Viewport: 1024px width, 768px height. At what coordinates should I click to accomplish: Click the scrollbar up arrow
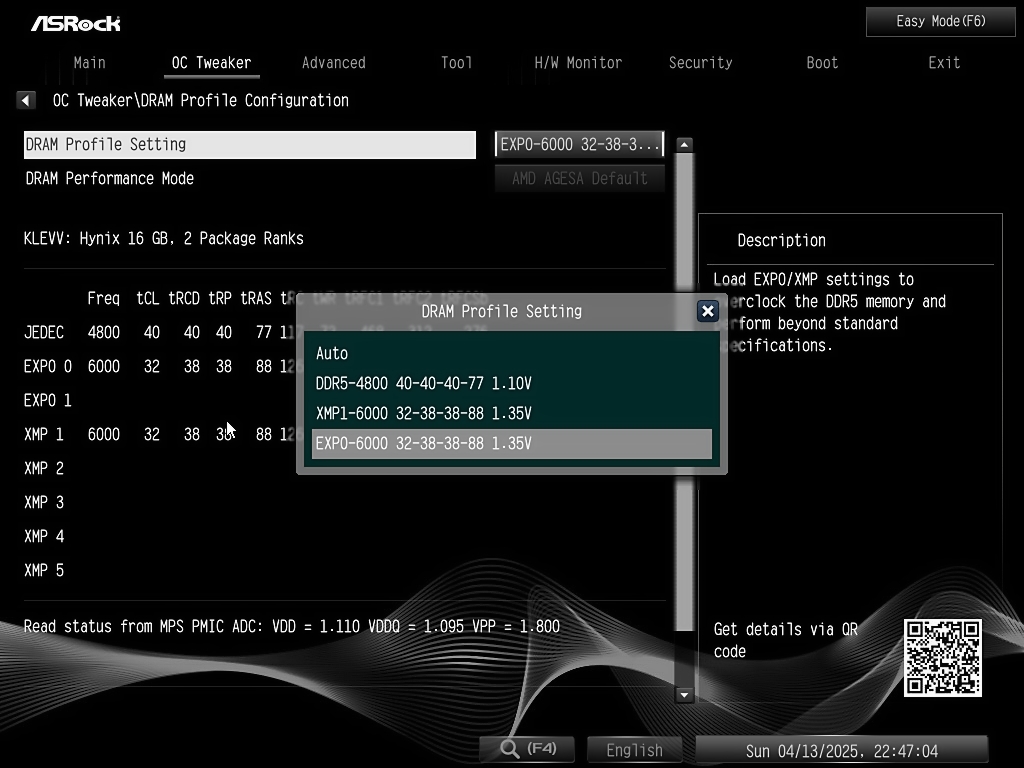click(x=684, y=145)
